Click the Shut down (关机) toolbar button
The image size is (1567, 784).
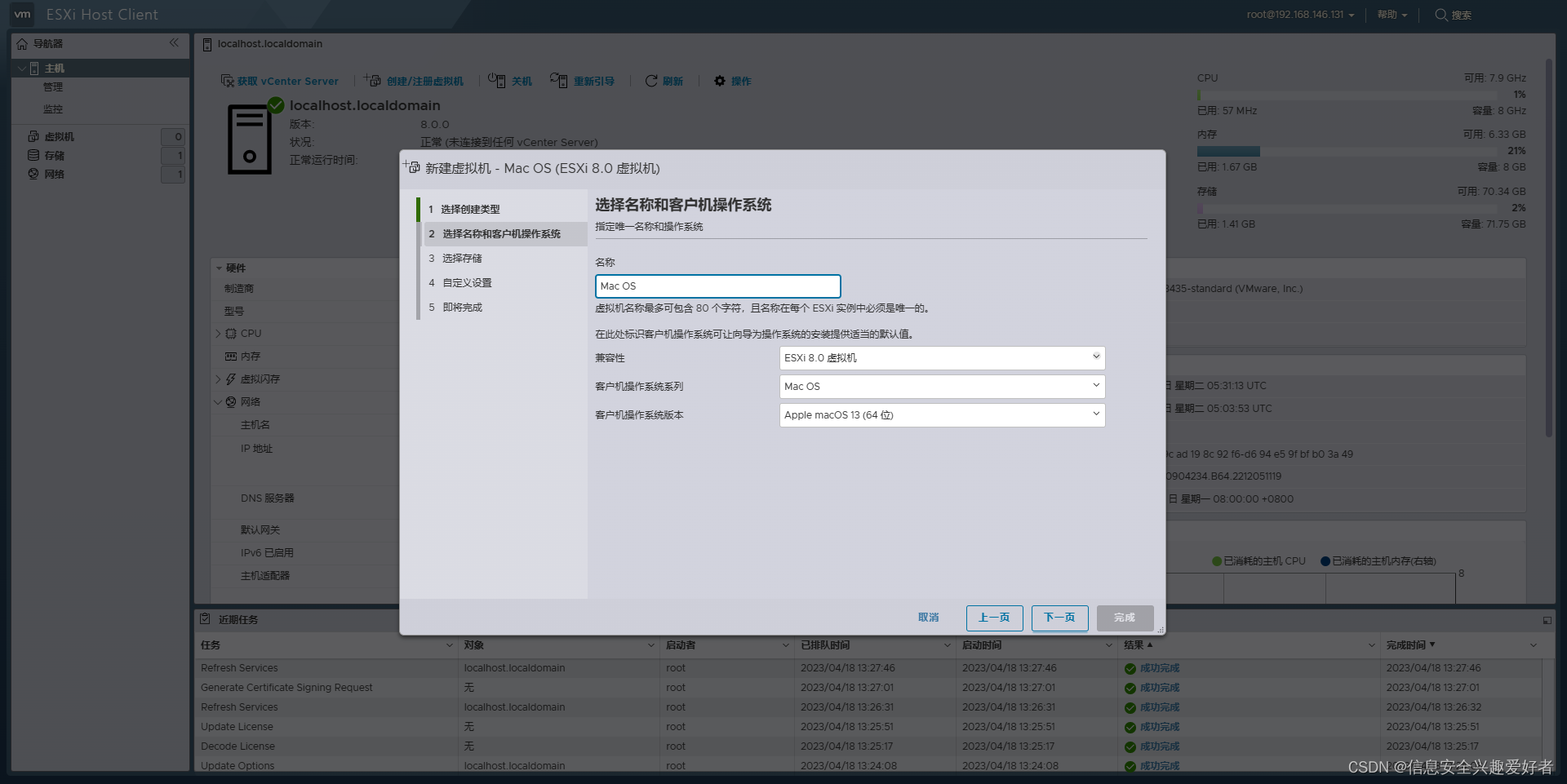[x=510, y=81]
